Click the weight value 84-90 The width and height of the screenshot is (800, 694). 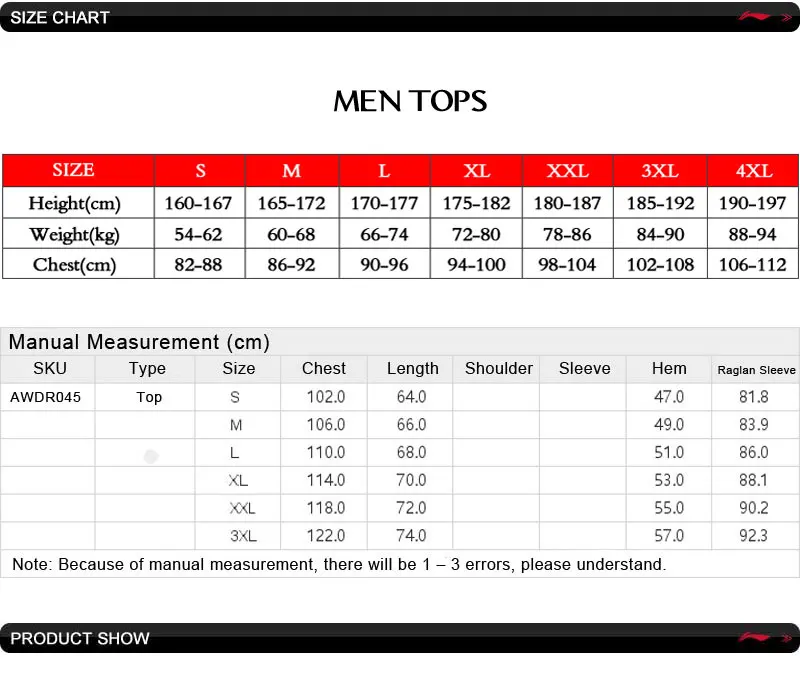tap(660, 234)
